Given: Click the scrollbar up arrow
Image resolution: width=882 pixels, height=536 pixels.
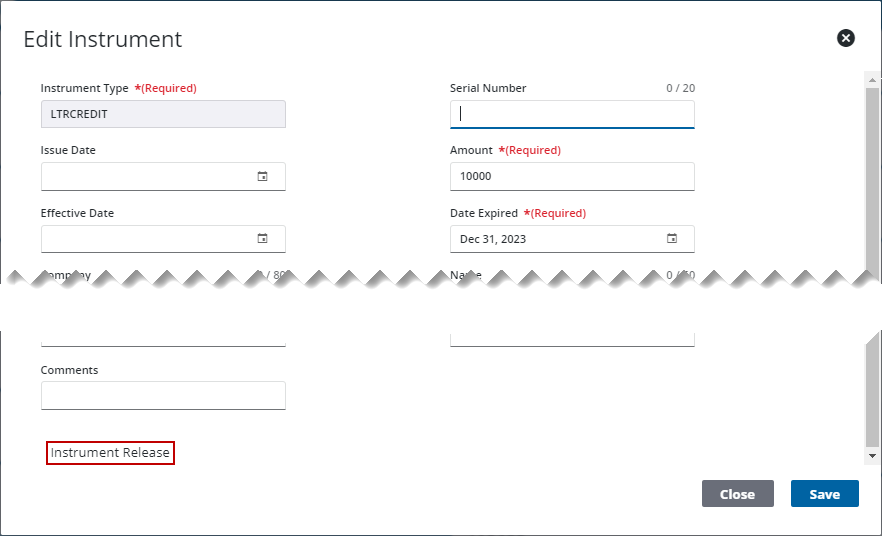Looking at the screenshot, I should click(872, 80).
